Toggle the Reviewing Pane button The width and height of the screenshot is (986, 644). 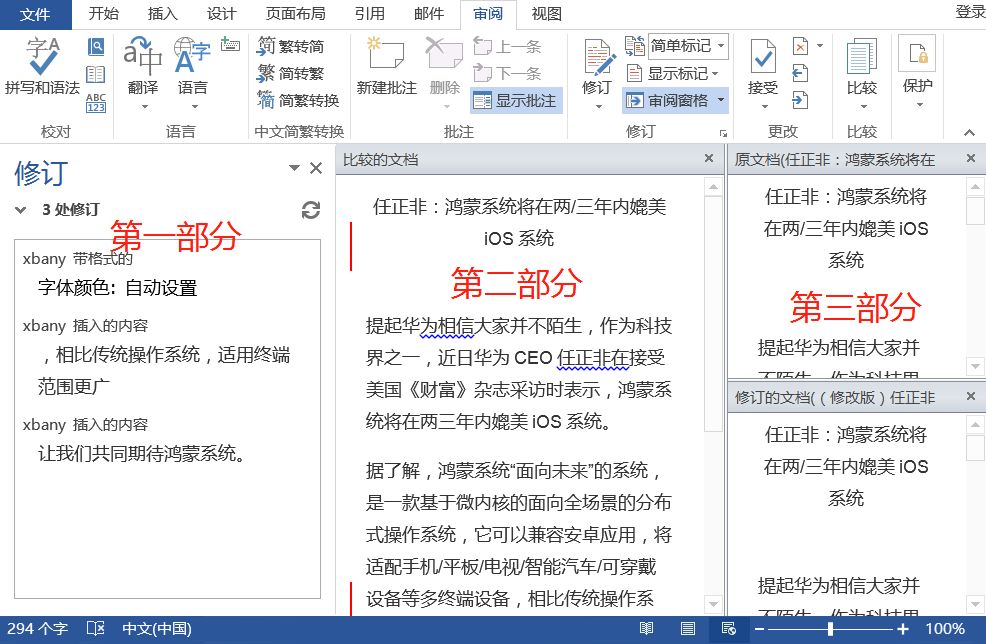pos(668,101)
